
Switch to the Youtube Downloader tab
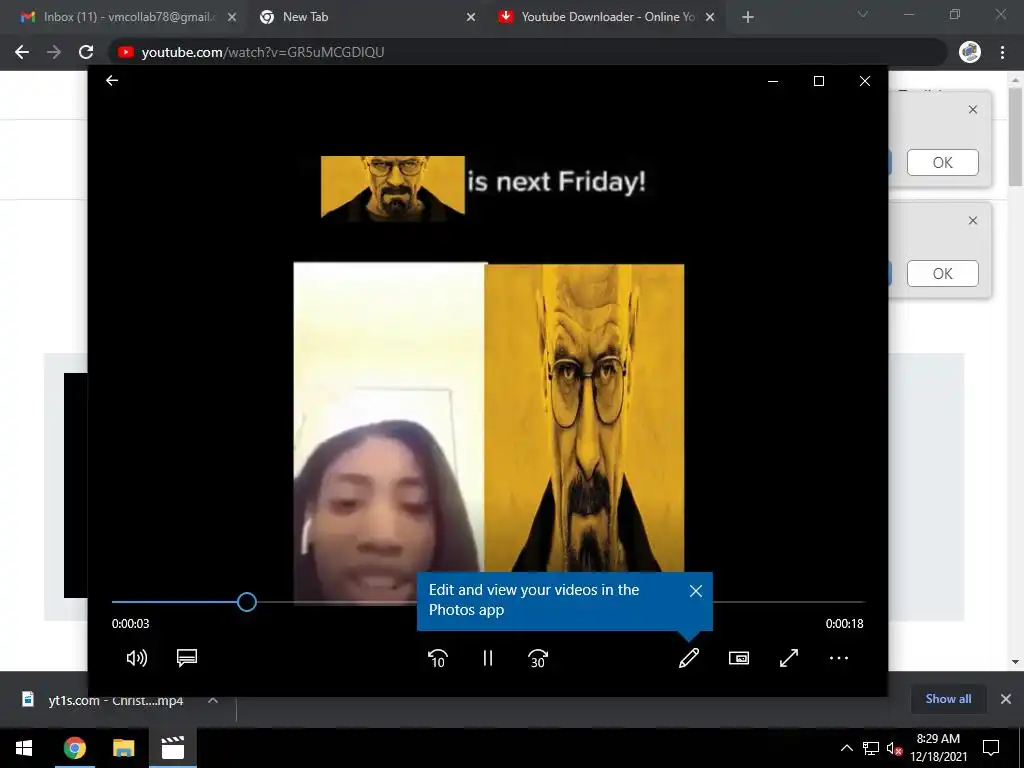607,17
